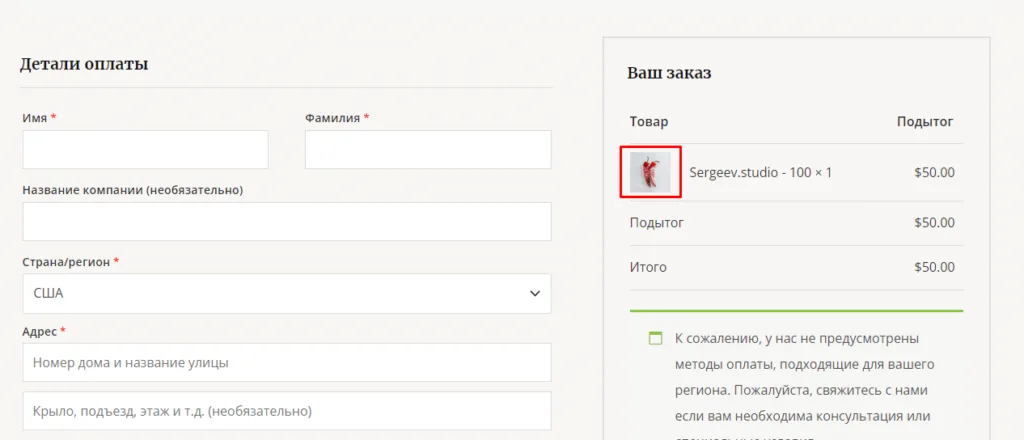Image resolution: width=1024 pixels, height=440 pixels.
Task: Click the Sergeev.studio - 100 × 1 product name
Action: point(760,173)
